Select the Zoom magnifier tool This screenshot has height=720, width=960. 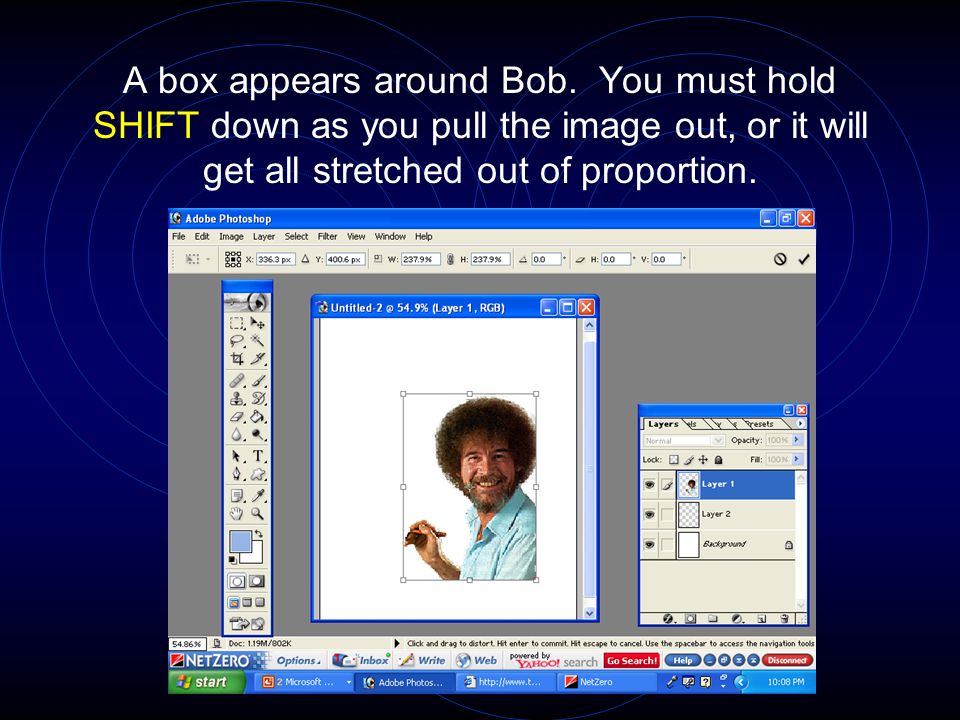[258, 514]
